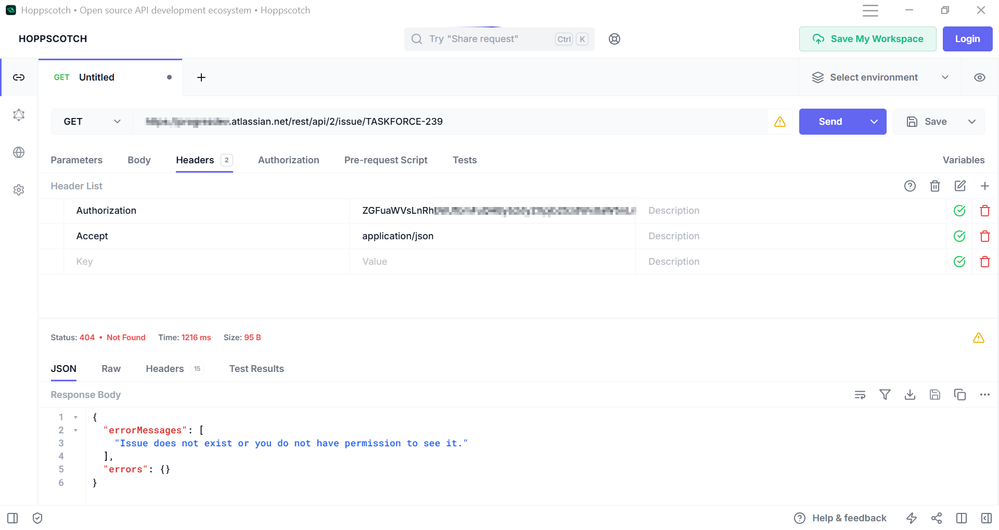The image size is (999, 530).
Task: Click the filter response body icon
Action: pos(885,395)
